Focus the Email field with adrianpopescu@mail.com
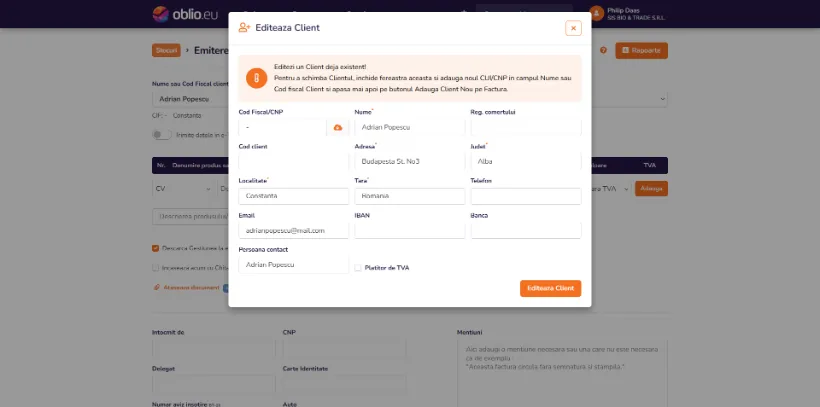 (293, 231)
